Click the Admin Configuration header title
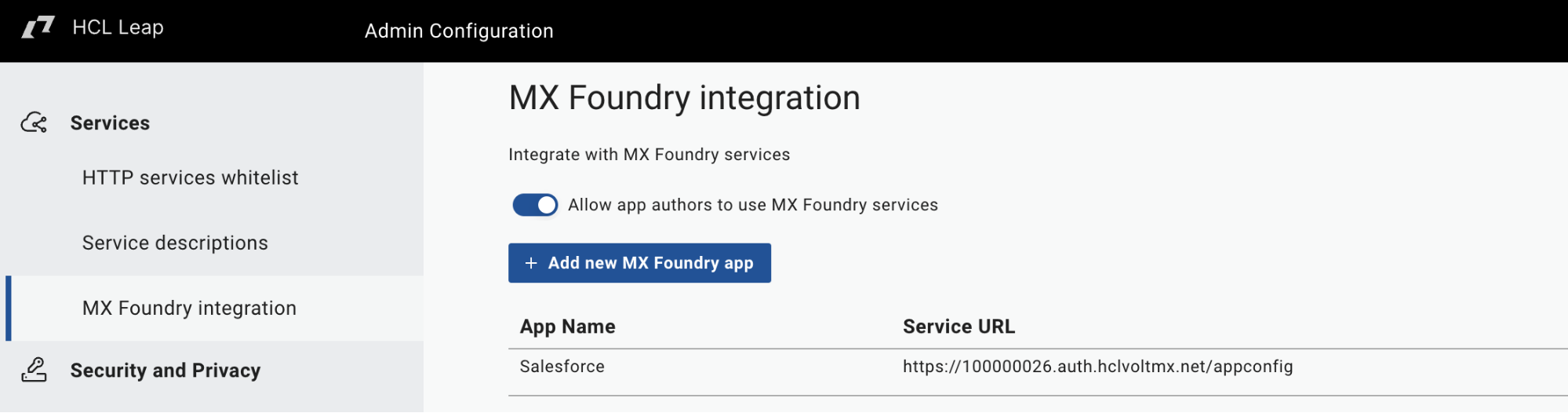The image size is (1568, 413). tap(459, 31)
